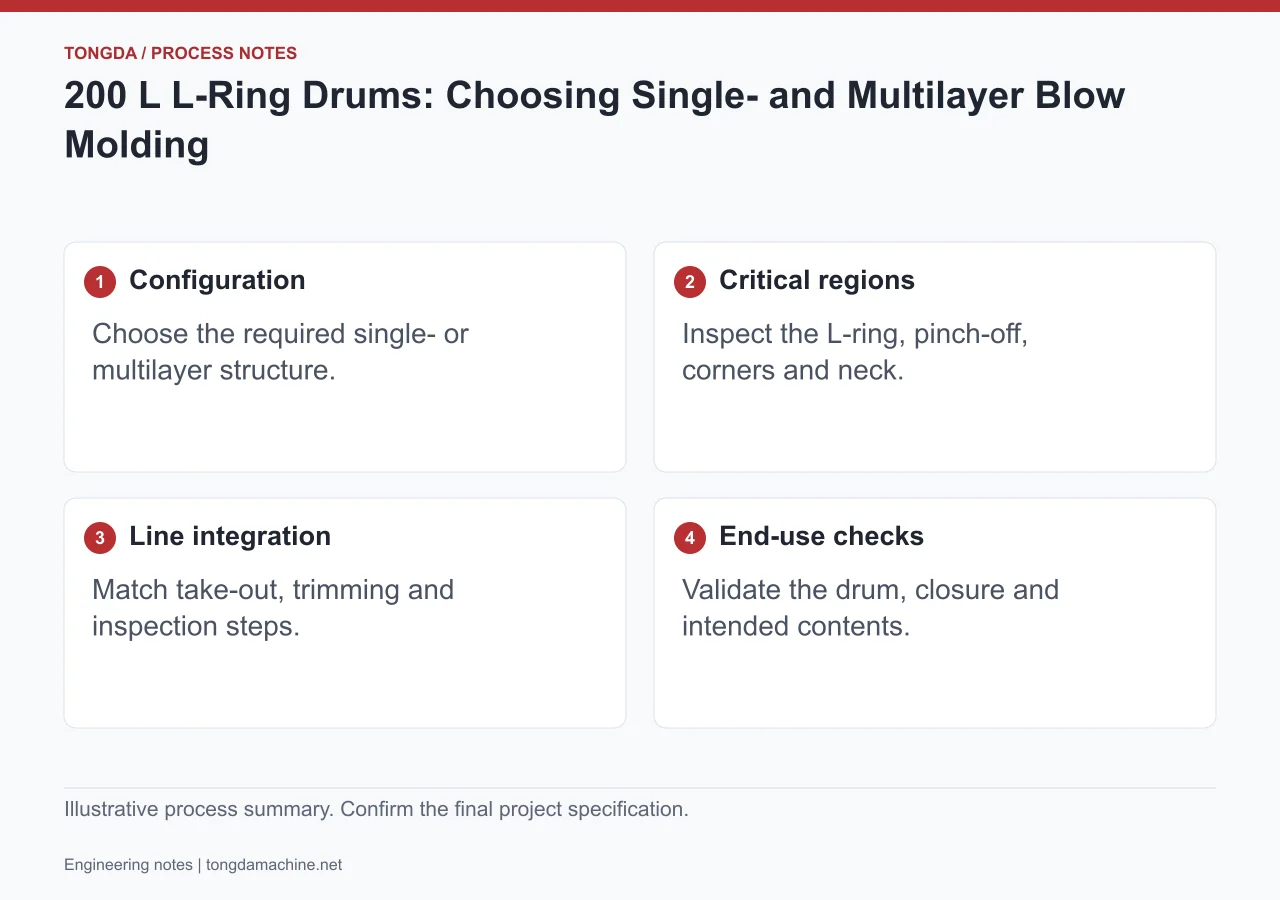Click the take-out, trimming description text
This screenshot has height=900, width=1280.
[273, 608]
